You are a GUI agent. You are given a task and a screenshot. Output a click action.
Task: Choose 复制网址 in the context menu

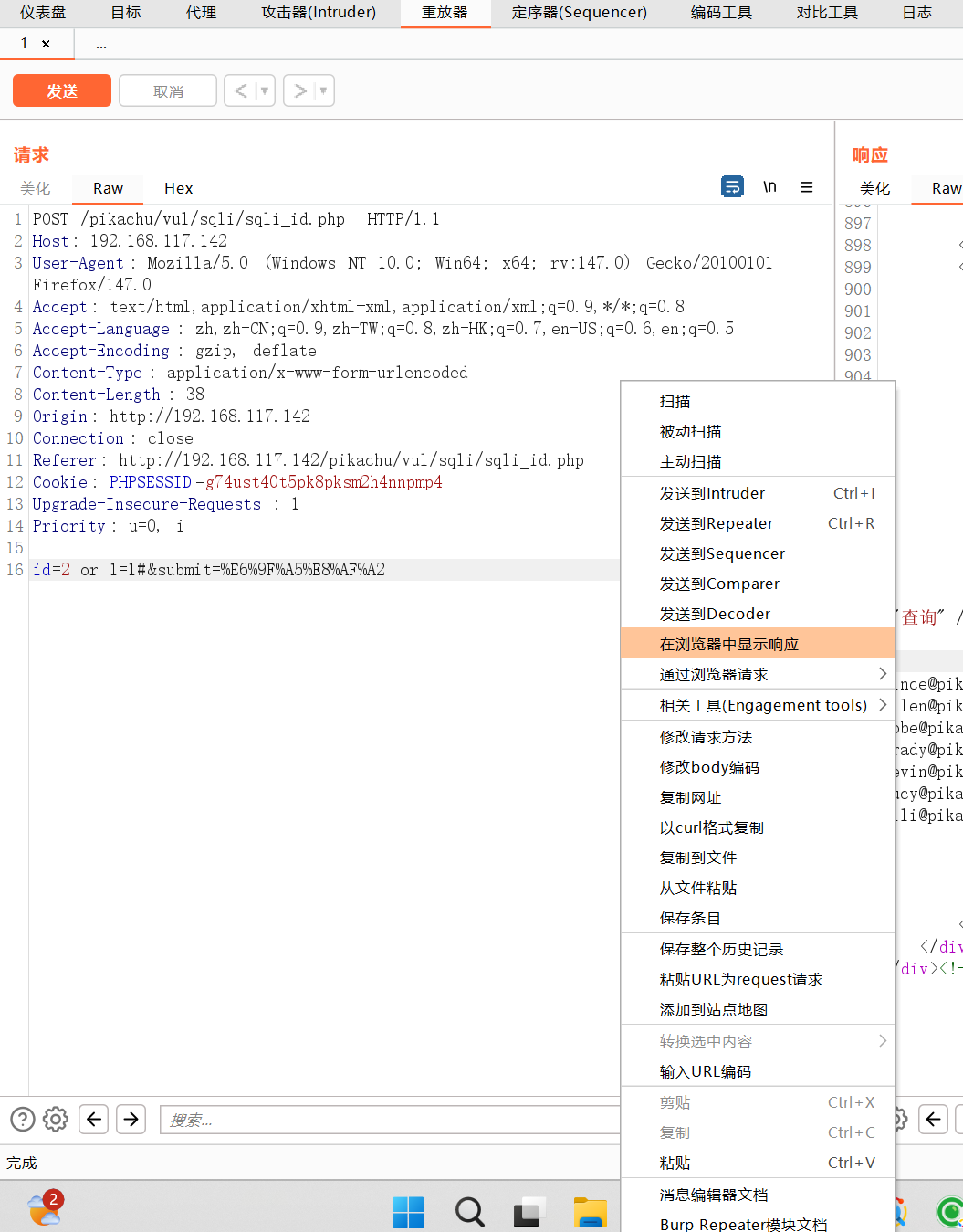click(x=758, y=797)
